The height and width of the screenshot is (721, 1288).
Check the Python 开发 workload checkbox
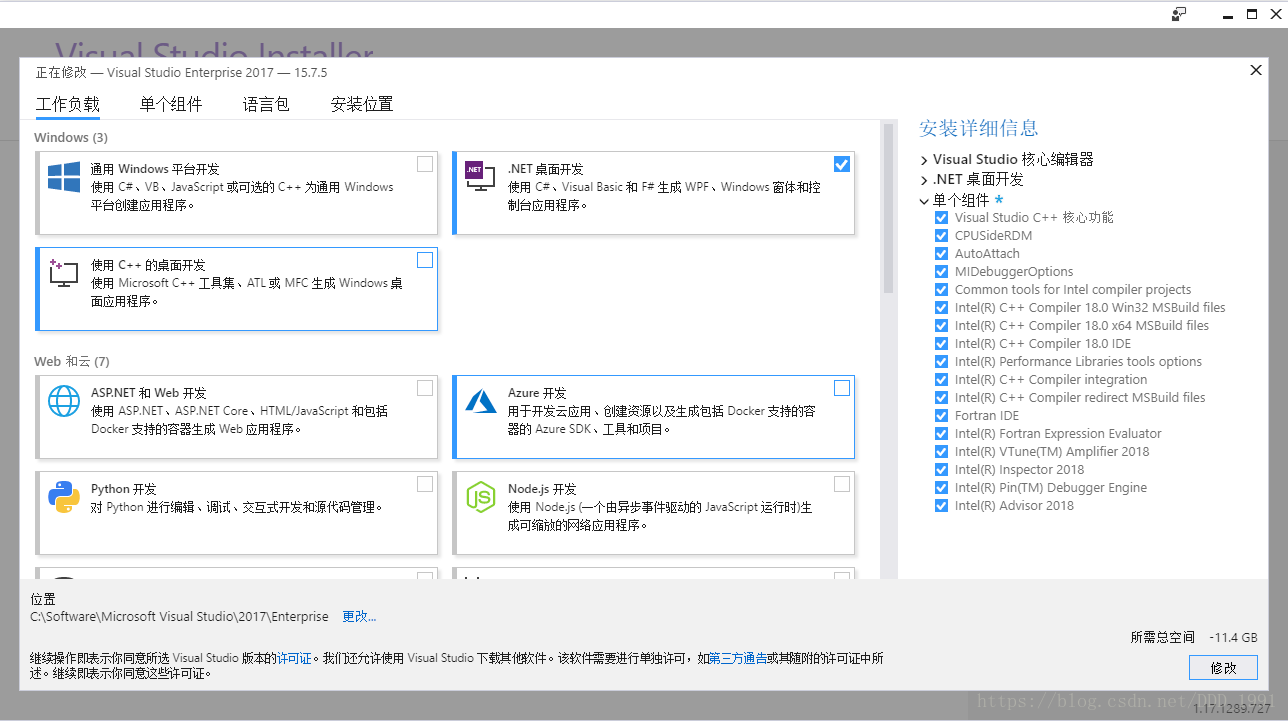click(x=425, y=484)
